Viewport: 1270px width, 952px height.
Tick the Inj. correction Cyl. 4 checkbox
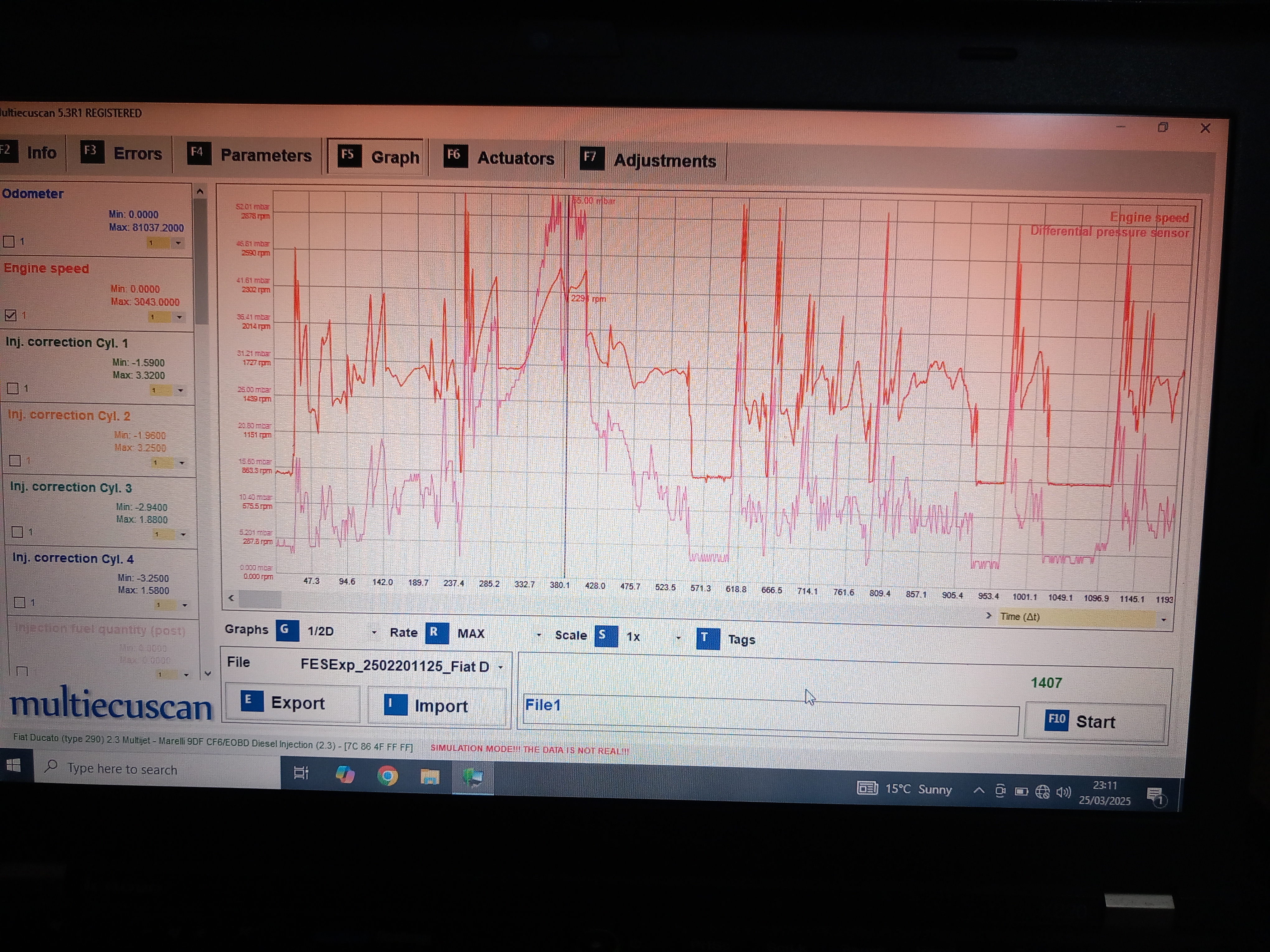click(20, 603)
